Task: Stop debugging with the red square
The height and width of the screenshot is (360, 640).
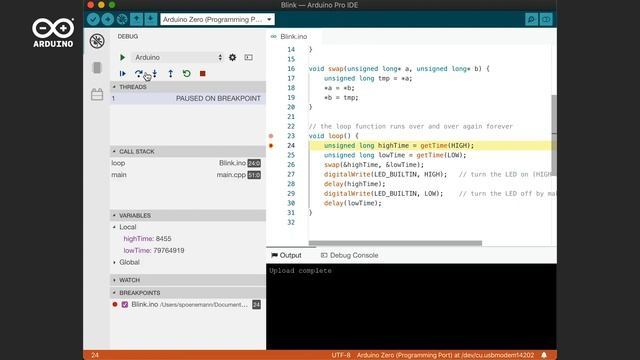Action: (202, 73)
